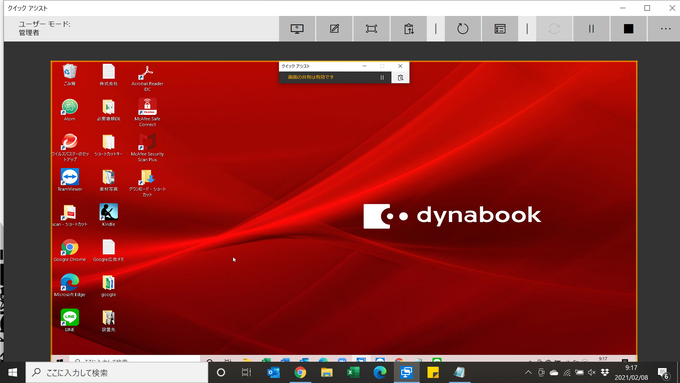Select the ショートカットキー folder icon
The width and height of the screenshot is (680, 383).
tap(108, 145)
